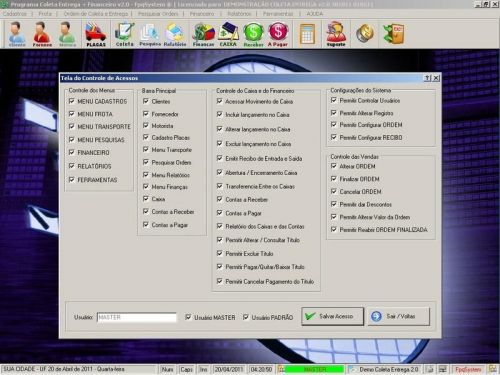Toggle Contas a Pagar checkbox in Barra Principal
The width and height of the screenshot is (500, 375).
146,225
